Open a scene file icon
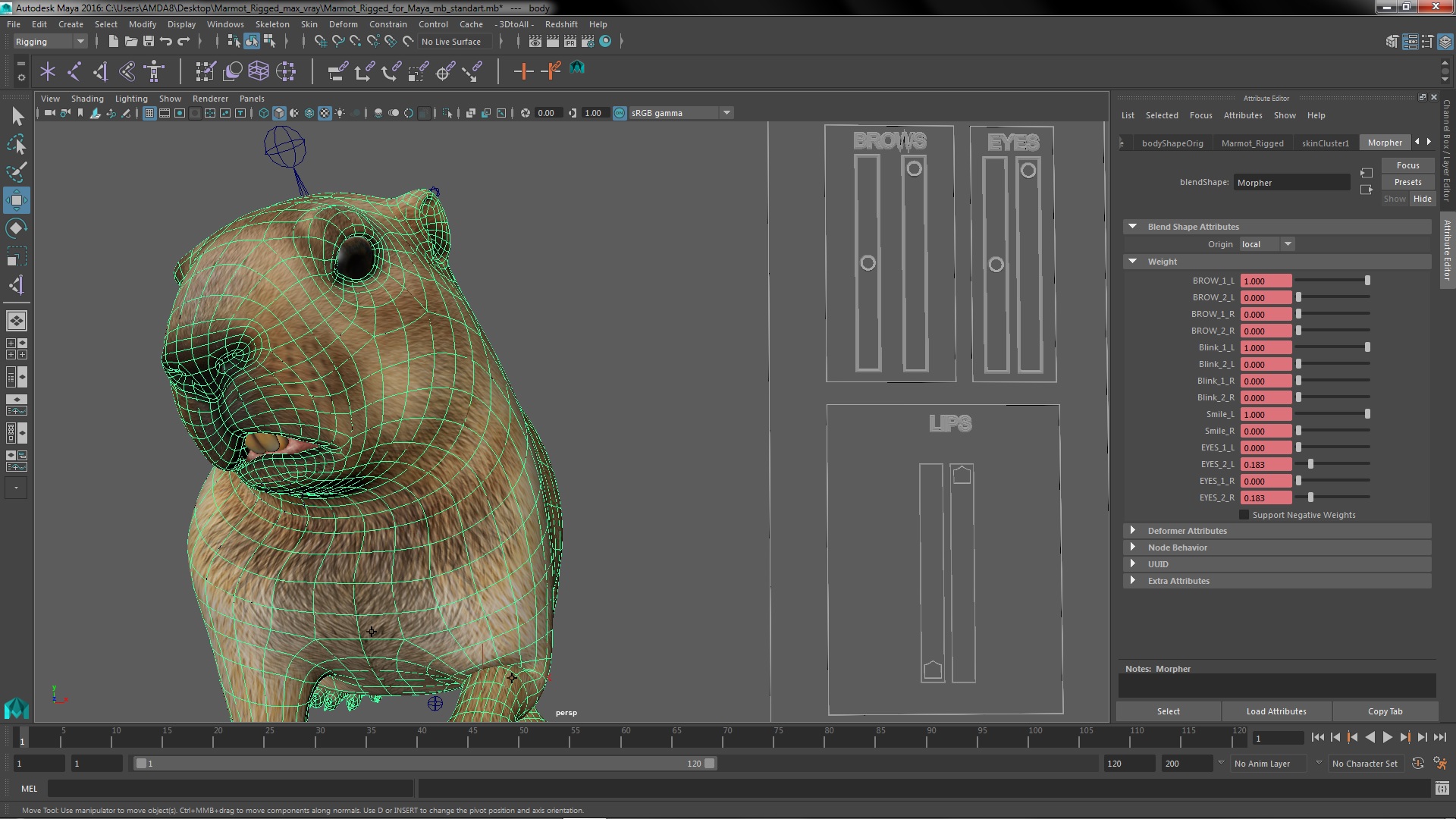 coord(130,42)
